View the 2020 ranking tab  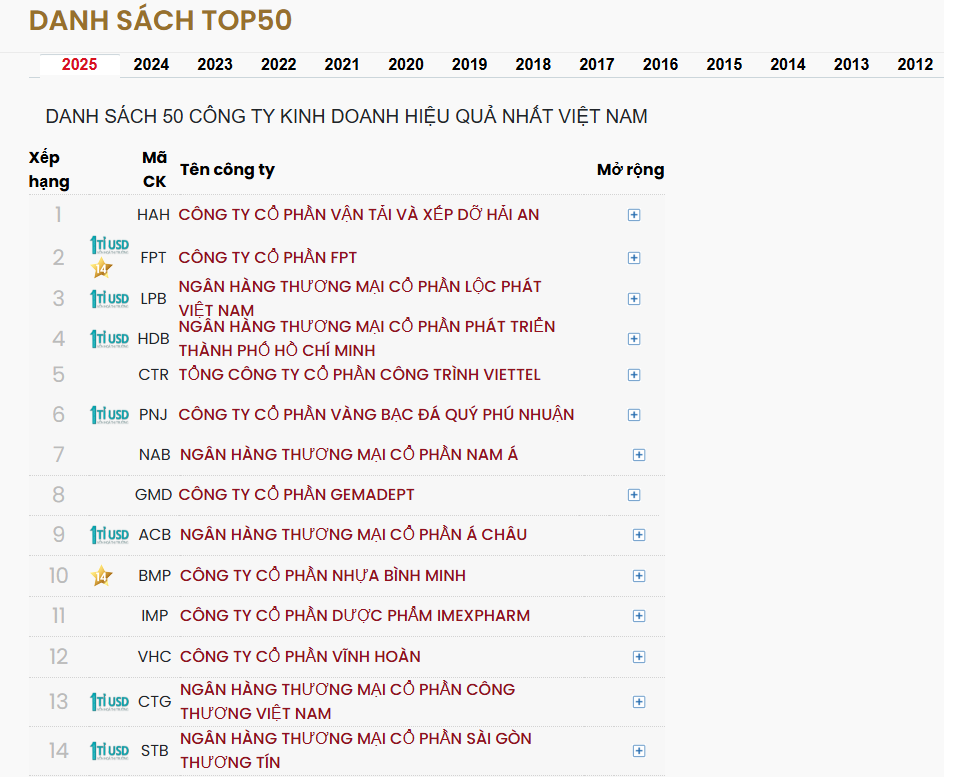coord(406,64)
